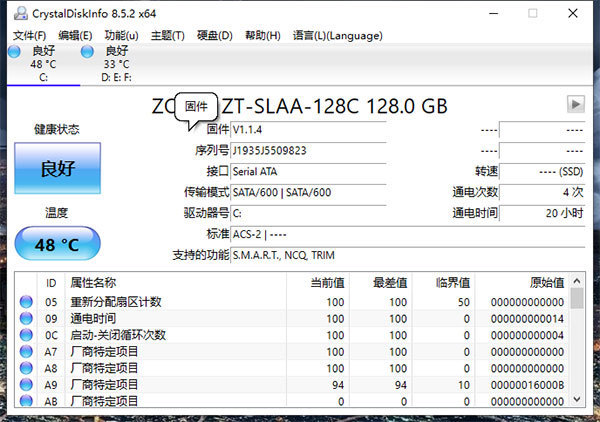Screen dimensions: 600x422
Task: Select the 厂商特定项目 name in row A8
Action: click(104, 368)
